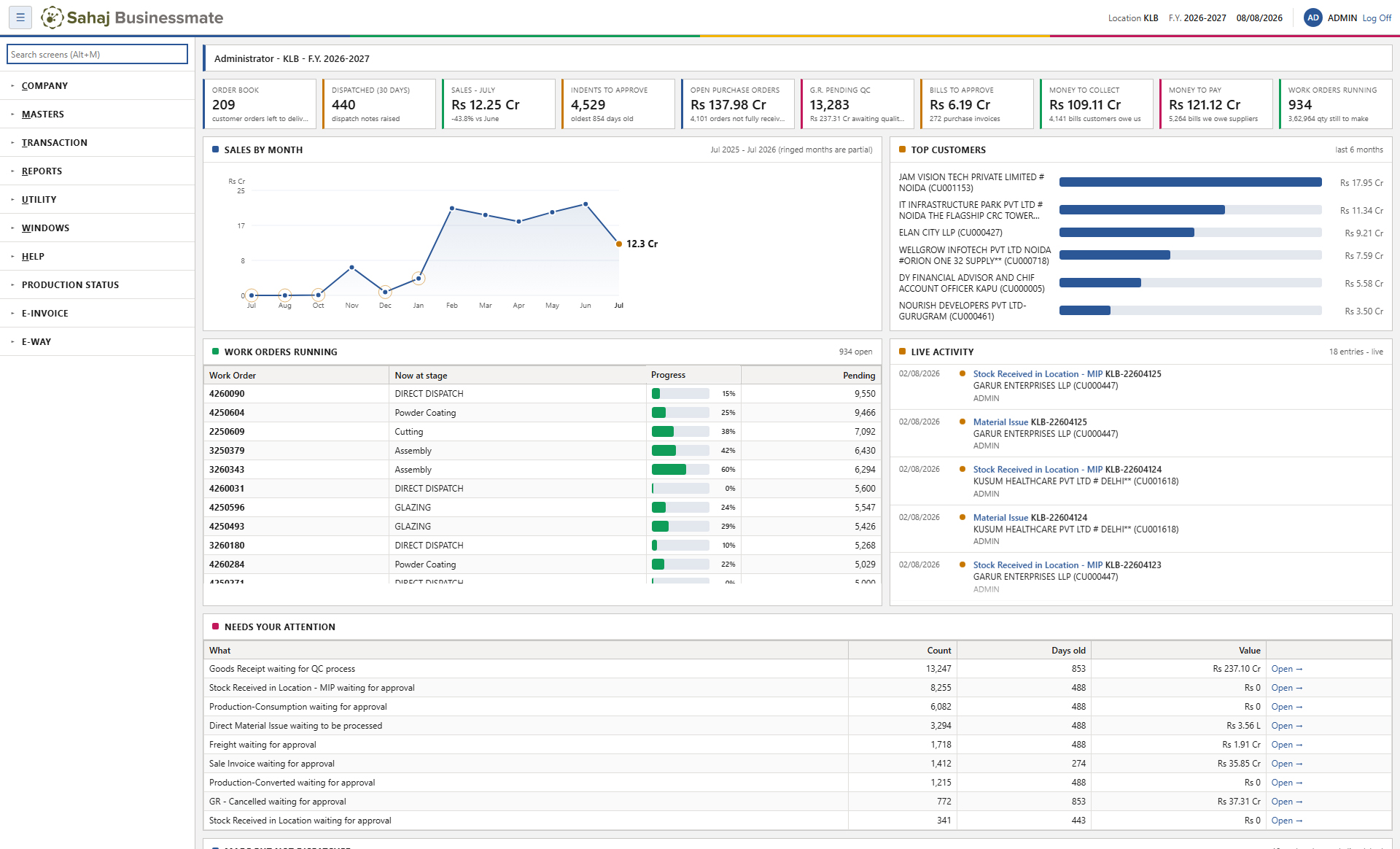Expand the HELP menu
Image resolution: width=1400 pixels, height=849 pixels.
(97, 256)
